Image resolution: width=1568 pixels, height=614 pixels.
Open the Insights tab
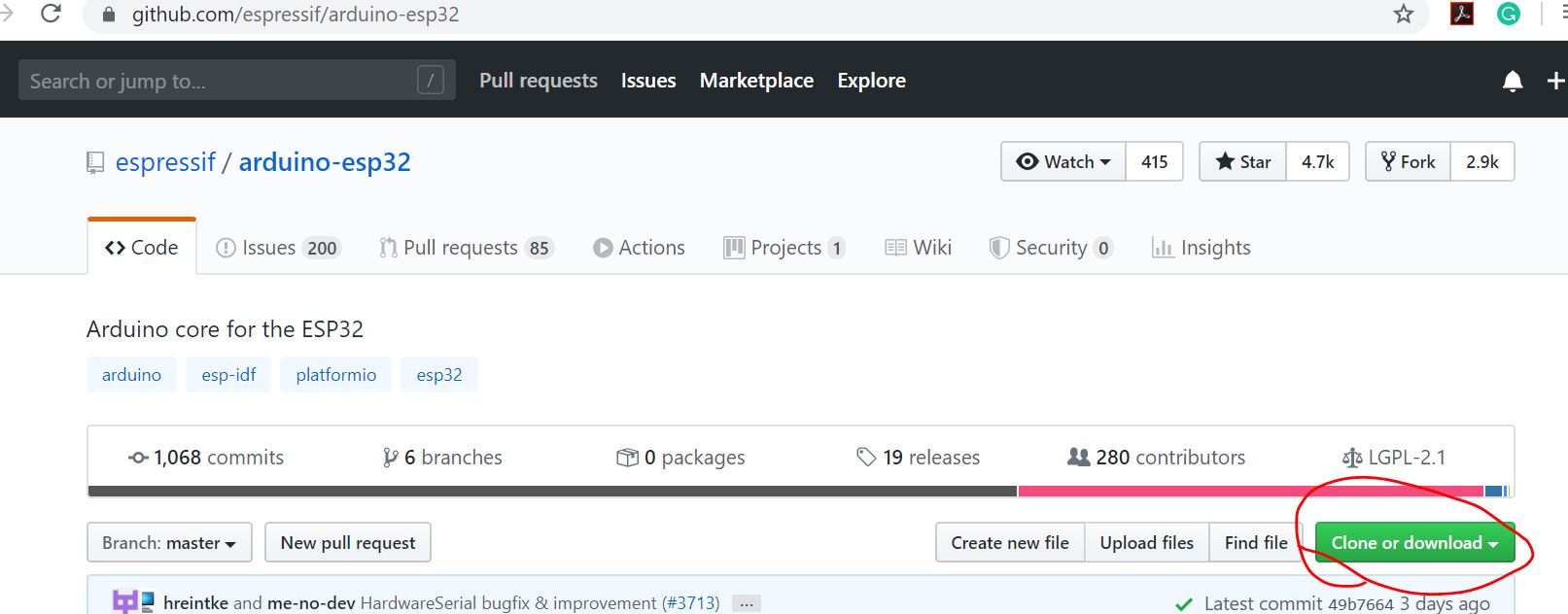coord(1202,248)
